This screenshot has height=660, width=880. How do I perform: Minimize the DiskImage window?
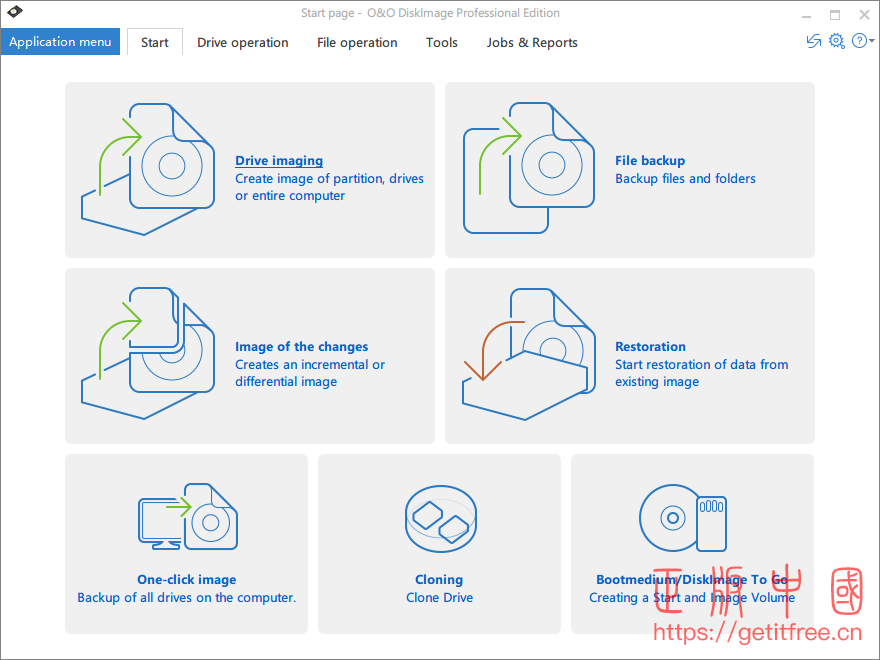click(806, 15)
